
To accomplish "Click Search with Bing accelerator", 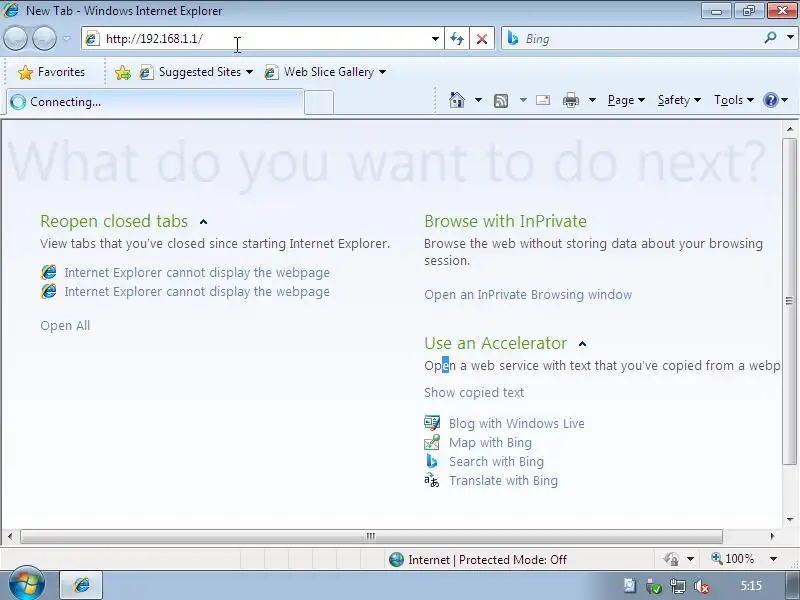I will (x=496, y=461).
